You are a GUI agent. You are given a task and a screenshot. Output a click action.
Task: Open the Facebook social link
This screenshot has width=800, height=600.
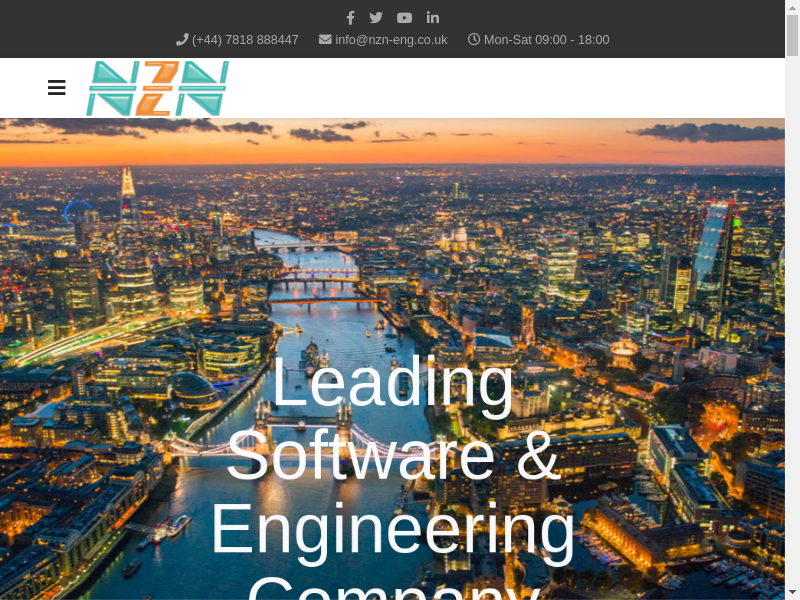pyautogui.click(x=350, y=17)
